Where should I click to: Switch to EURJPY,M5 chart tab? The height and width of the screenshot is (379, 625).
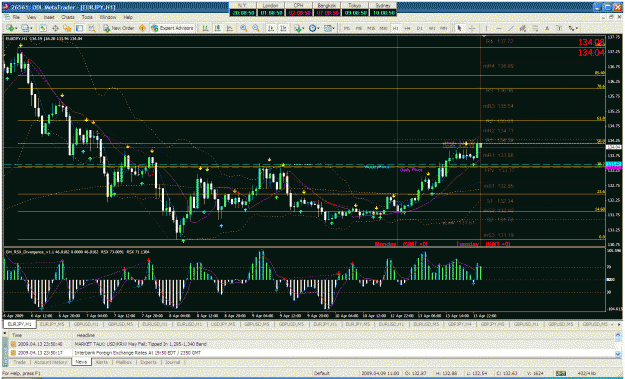point(53,324)
